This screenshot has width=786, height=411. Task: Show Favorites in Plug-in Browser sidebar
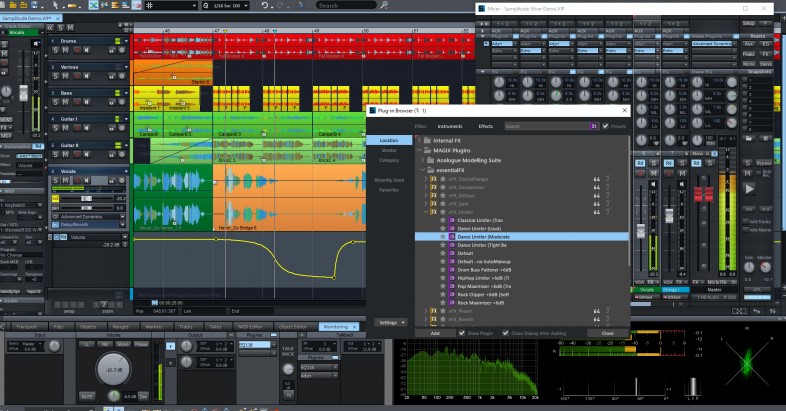(389, 190)
